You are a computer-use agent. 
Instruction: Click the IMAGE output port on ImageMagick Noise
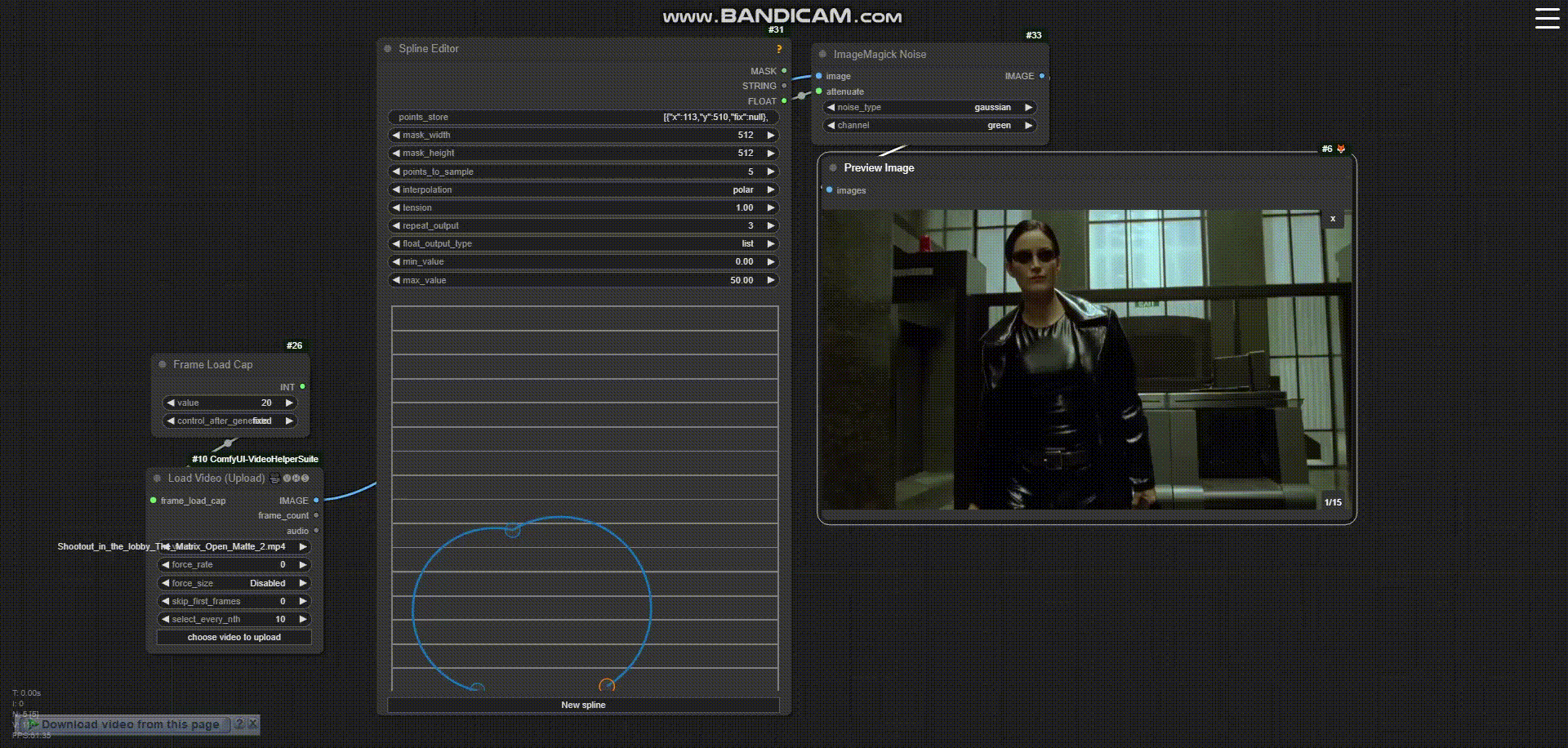(1042, 76)
